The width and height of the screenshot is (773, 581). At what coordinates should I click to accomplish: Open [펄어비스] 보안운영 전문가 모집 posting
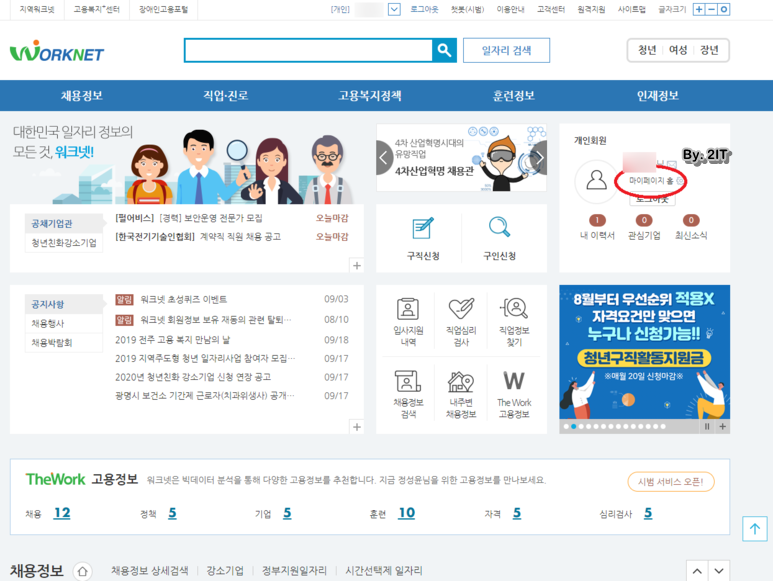188,218
